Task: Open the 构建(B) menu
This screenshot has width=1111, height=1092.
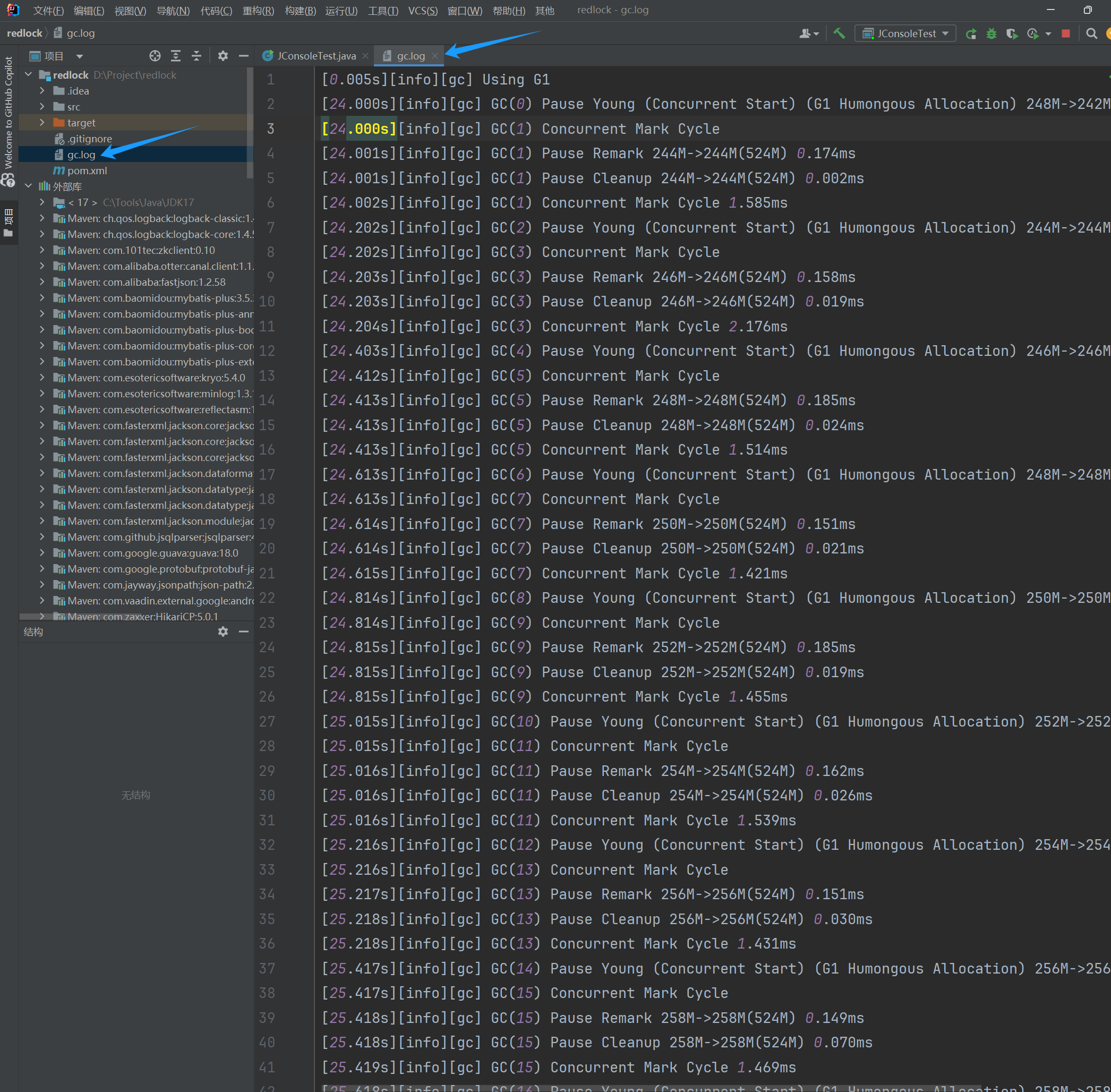Action: click(301, 10)
